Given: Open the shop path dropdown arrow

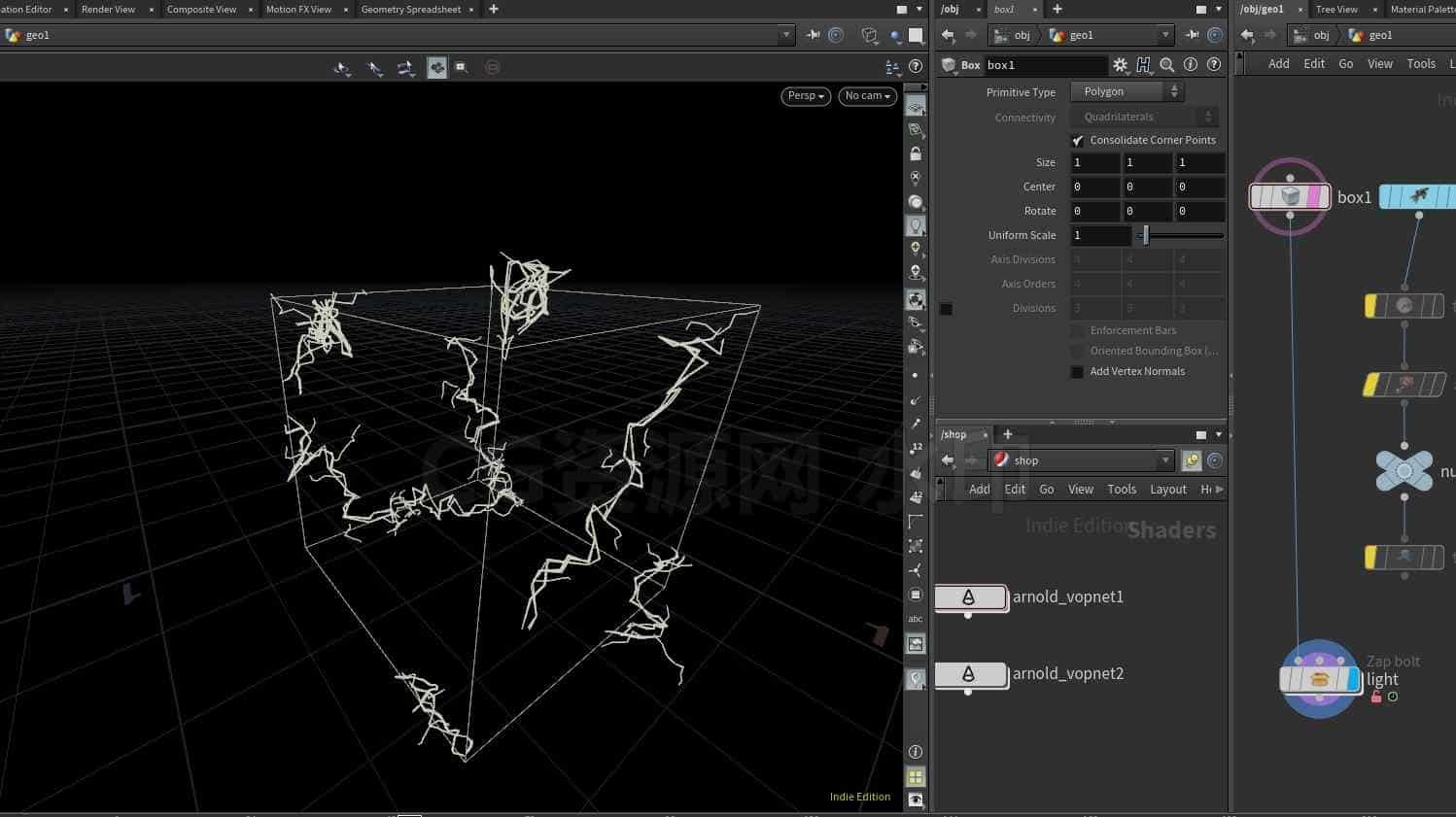Looking at the screenshot, I should (x=1165, y=460).
